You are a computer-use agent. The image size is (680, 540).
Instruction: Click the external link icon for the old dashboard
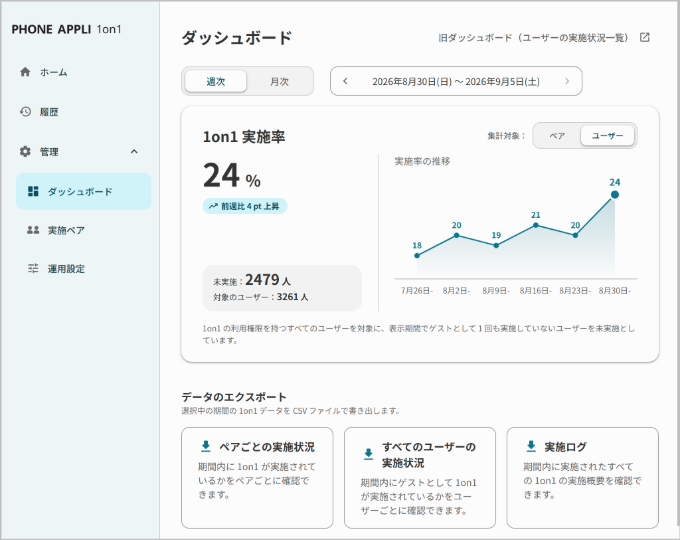(x=645, y=37)
